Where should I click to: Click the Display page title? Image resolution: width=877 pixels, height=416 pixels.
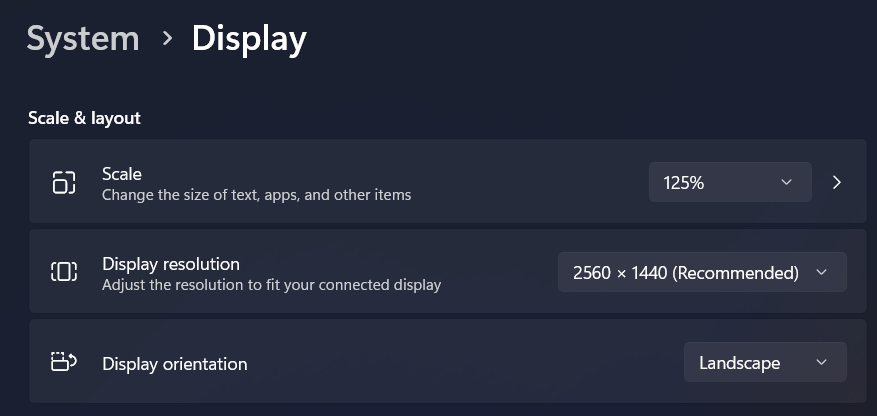[249, 40]
